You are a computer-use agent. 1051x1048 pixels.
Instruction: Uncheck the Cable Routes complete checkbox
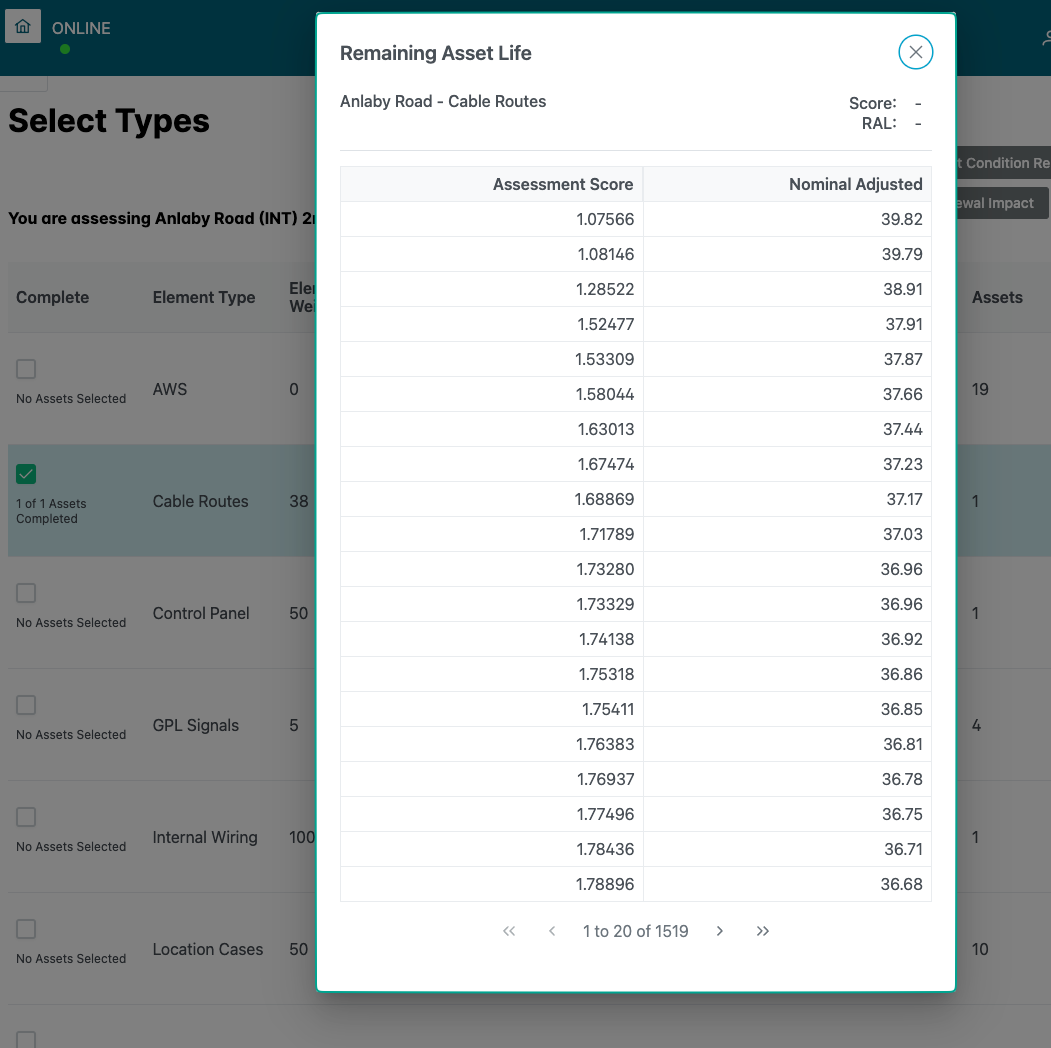26,474
